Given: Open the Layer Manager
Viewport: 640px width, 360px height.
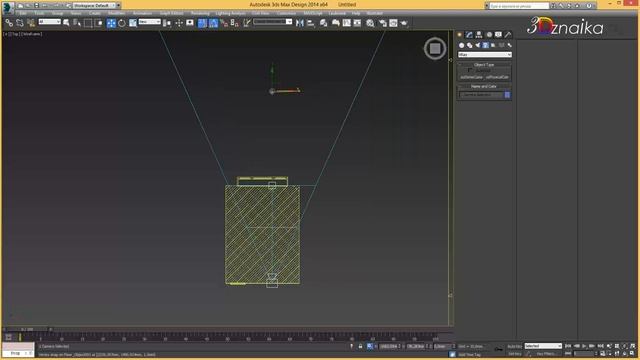Looking at the screenshot, I should 324,23.
